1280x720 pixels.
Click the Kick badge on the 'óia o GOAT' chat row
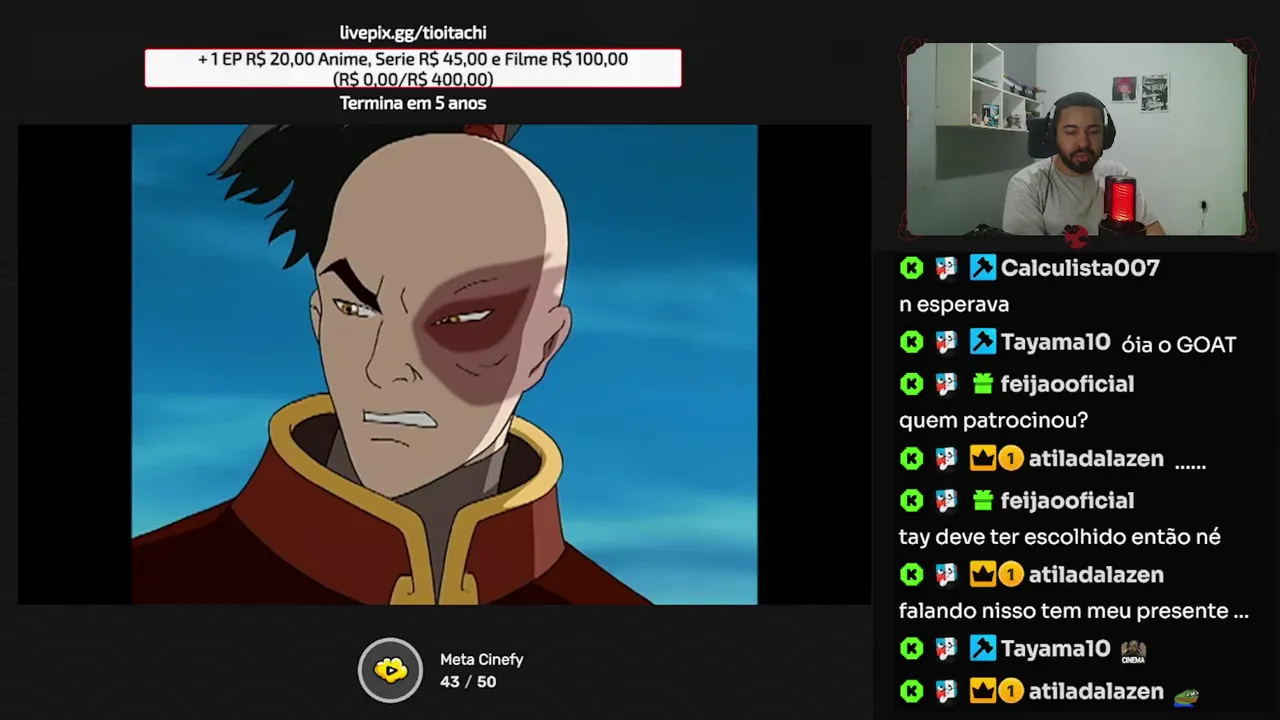pos(911,343)
